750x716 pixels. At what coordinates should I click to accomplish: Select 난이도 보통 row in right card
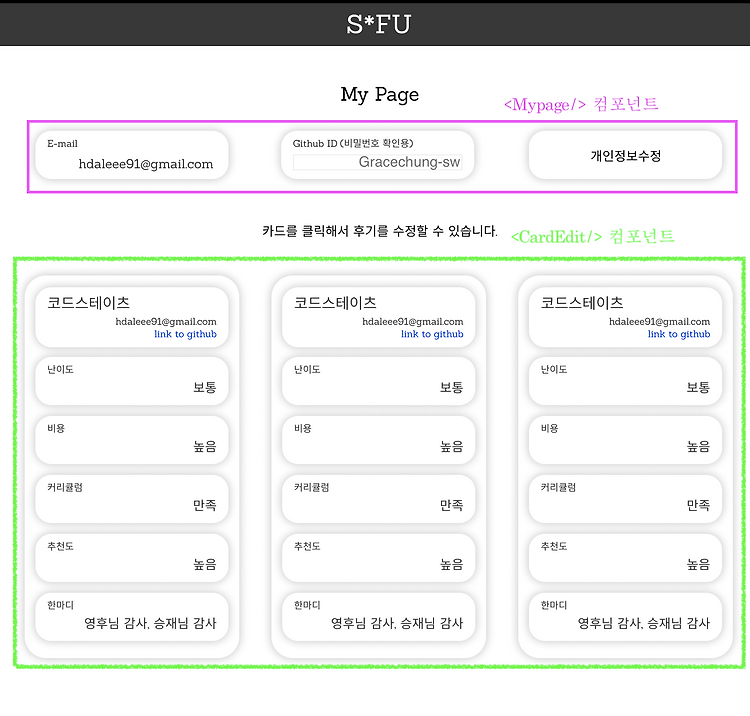coord(625,381)
